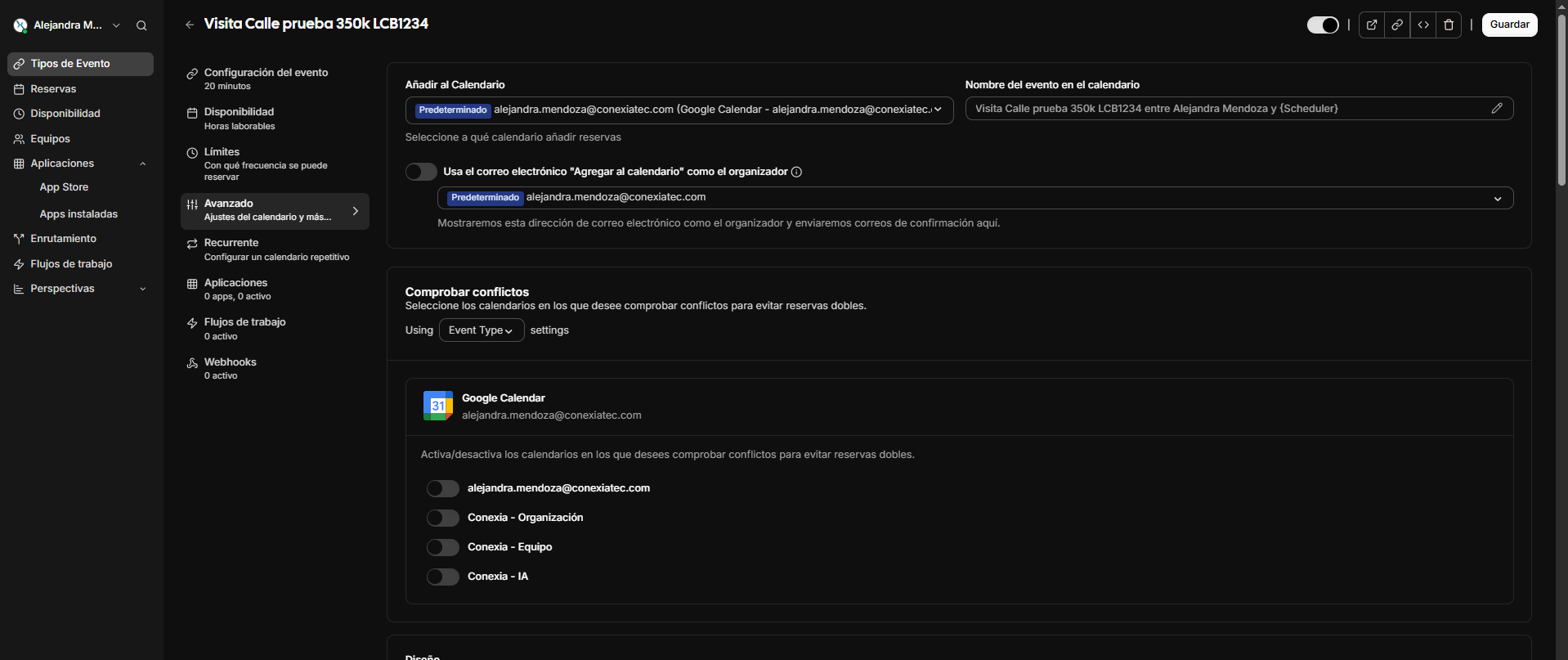This screenshot has height=660, width=1568.
Task: Click pencil icon to edit calendar event name
Action: pyautogui.click(x=1497, y=108)
